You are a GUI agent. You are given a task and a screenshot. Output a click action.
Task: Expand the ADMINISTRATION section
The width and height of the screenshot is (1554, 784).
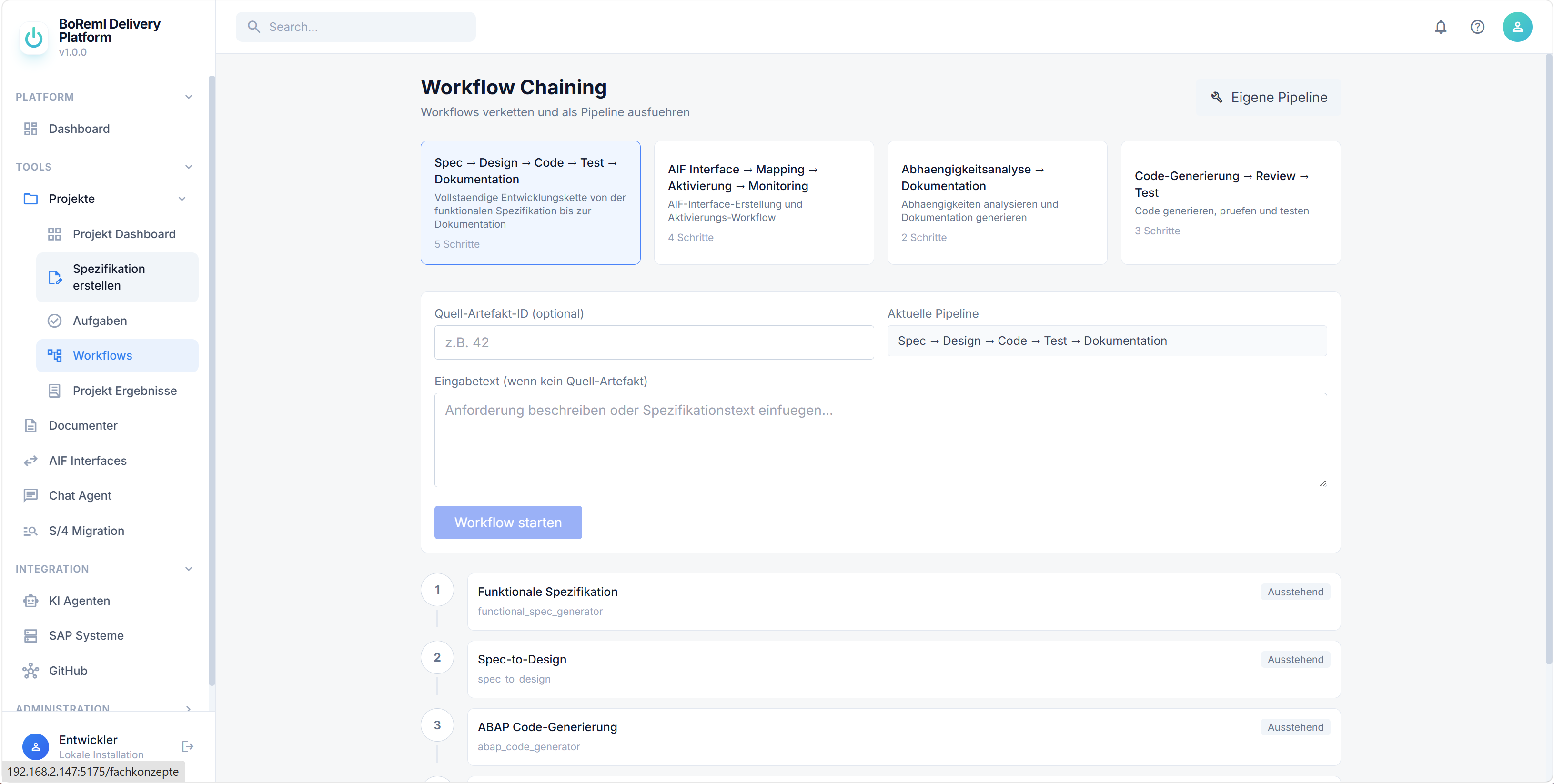[188, 709]
